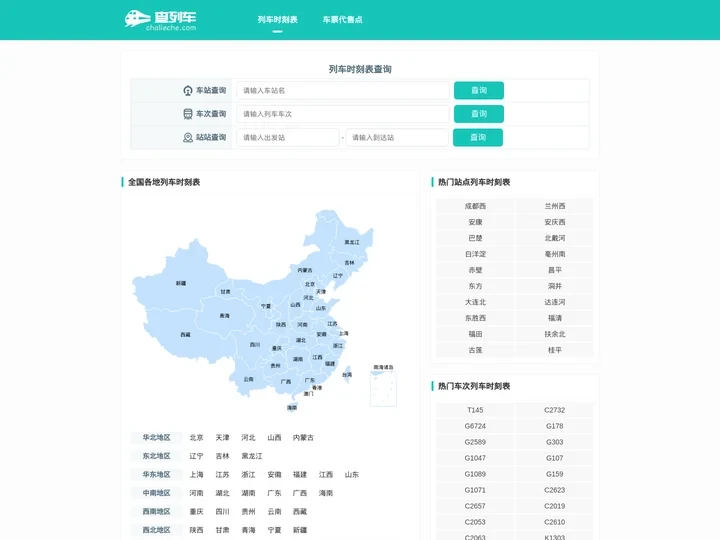Select 云南 province on the map

coord(248,379)
